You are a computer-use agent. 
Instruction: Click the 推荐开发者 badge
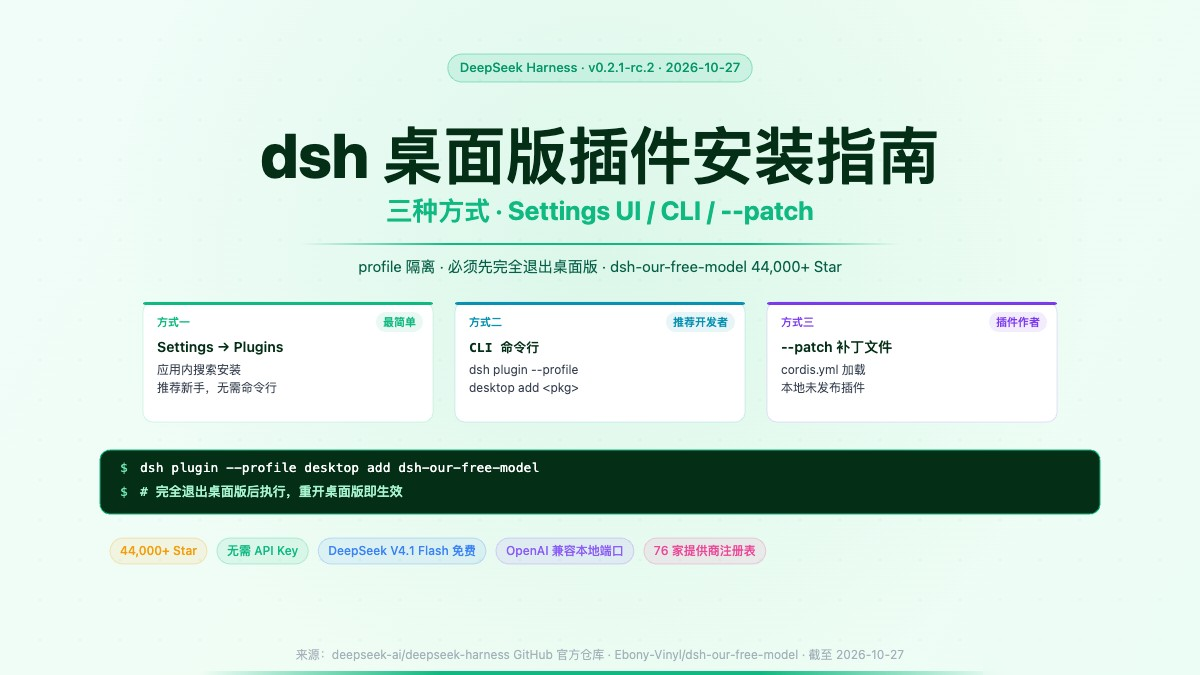tap(700, 322)
